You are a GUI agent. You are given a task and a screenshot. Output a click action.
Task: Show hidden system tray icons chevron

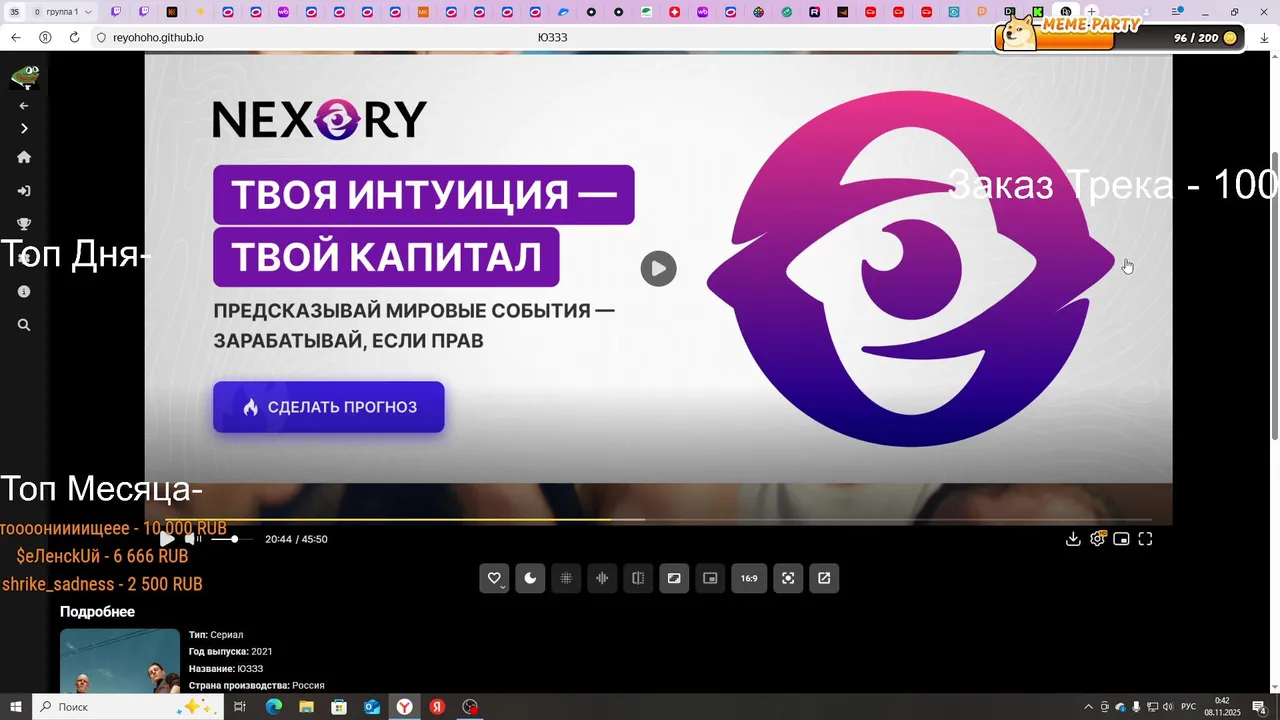[x=1088, y=707]
